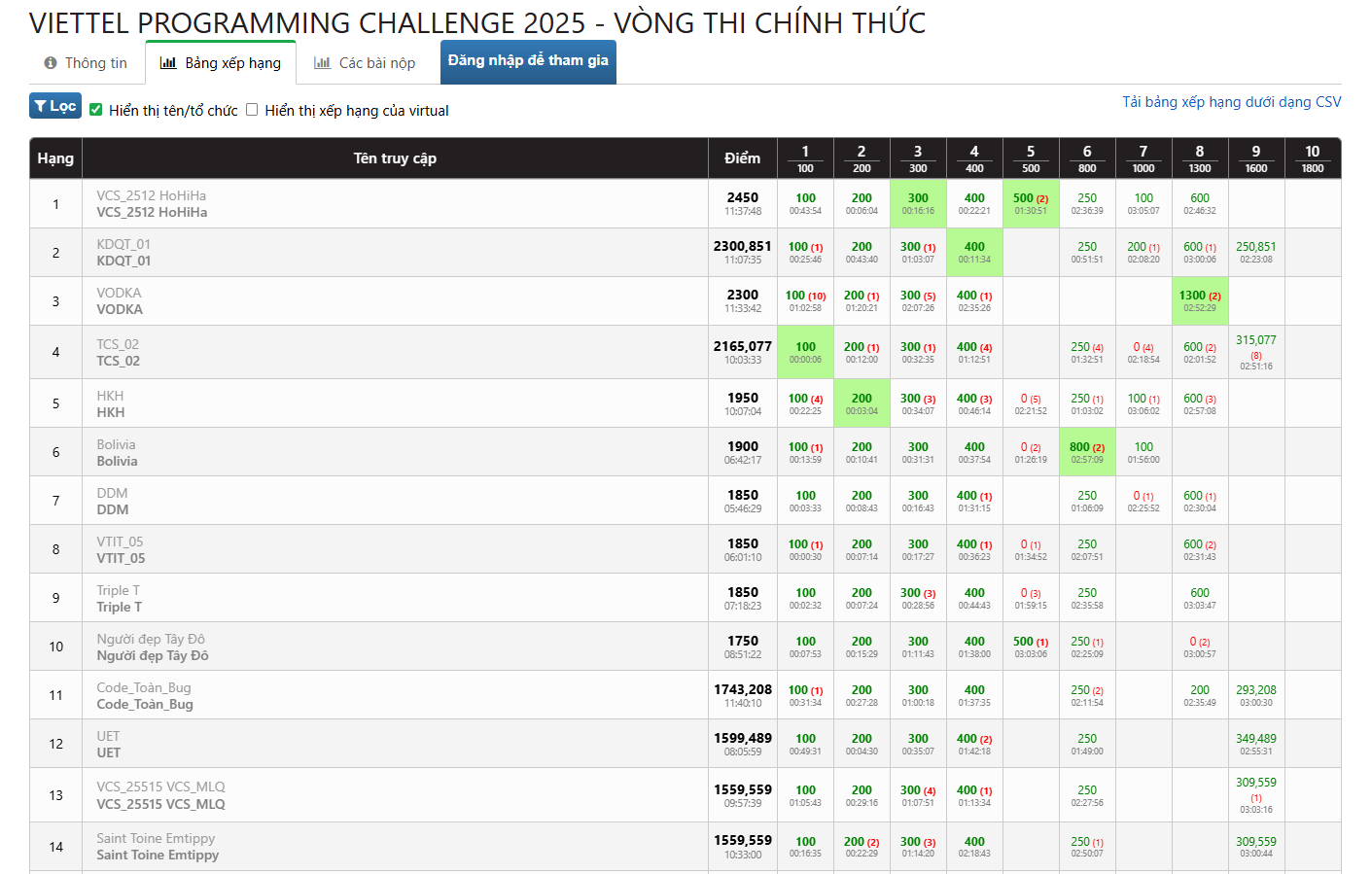Open problem 1 column header
This screenshot has height=874, width=1372.
pyautogui.click(x=805, y=158)
